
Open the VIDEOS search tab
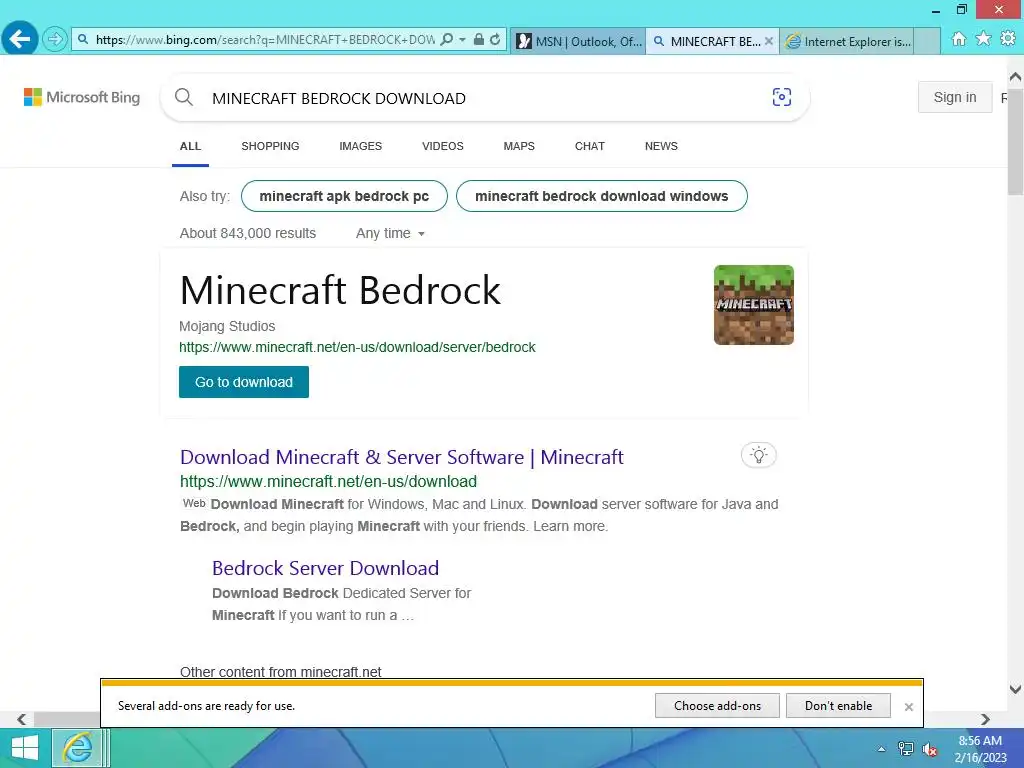[x=443, y=146]
